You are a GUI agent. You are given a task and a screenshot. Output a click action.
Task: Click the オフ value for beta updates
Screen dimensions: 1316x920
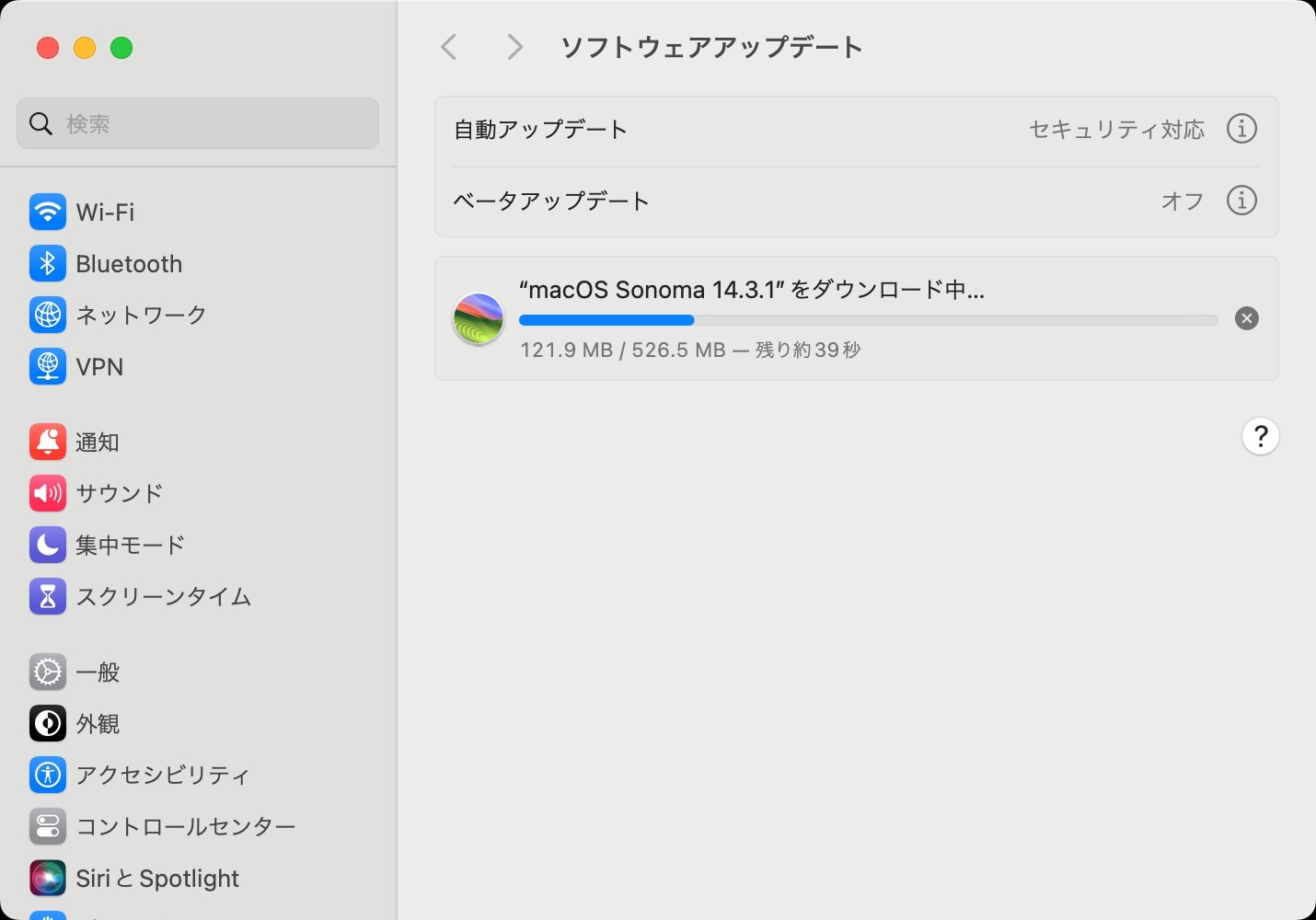coord(1183,201)
